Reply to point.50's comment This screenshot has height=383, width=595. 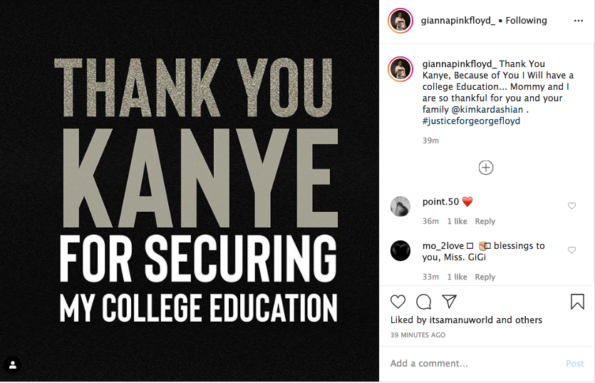(485, 221)
